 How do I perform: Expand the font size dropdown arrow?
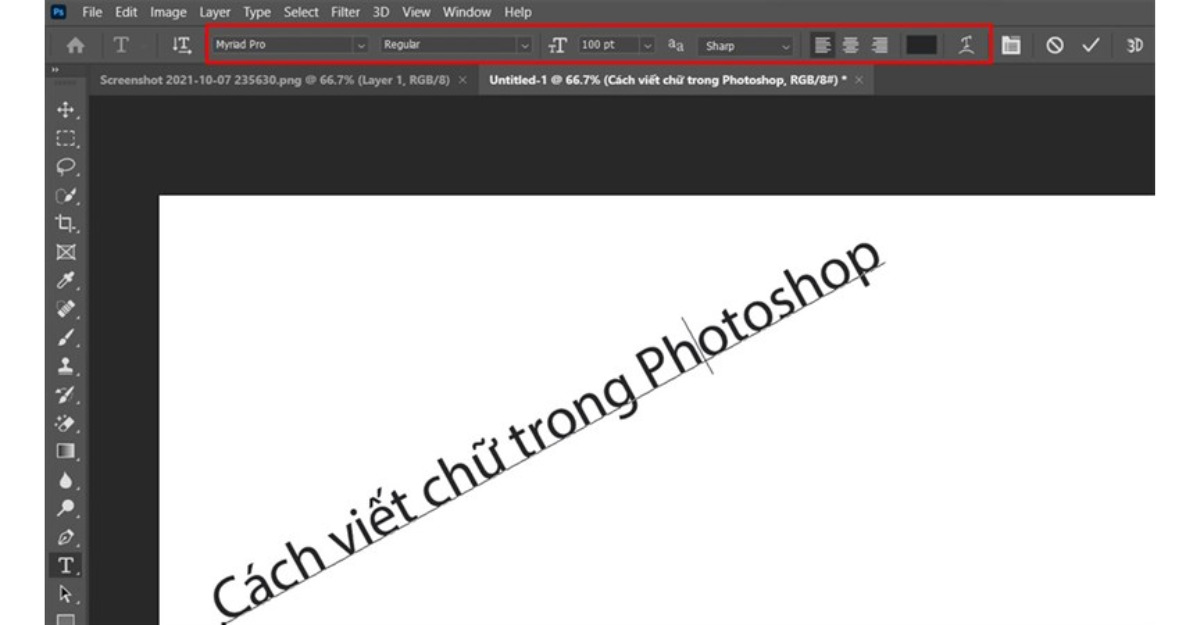click(646, 45)
